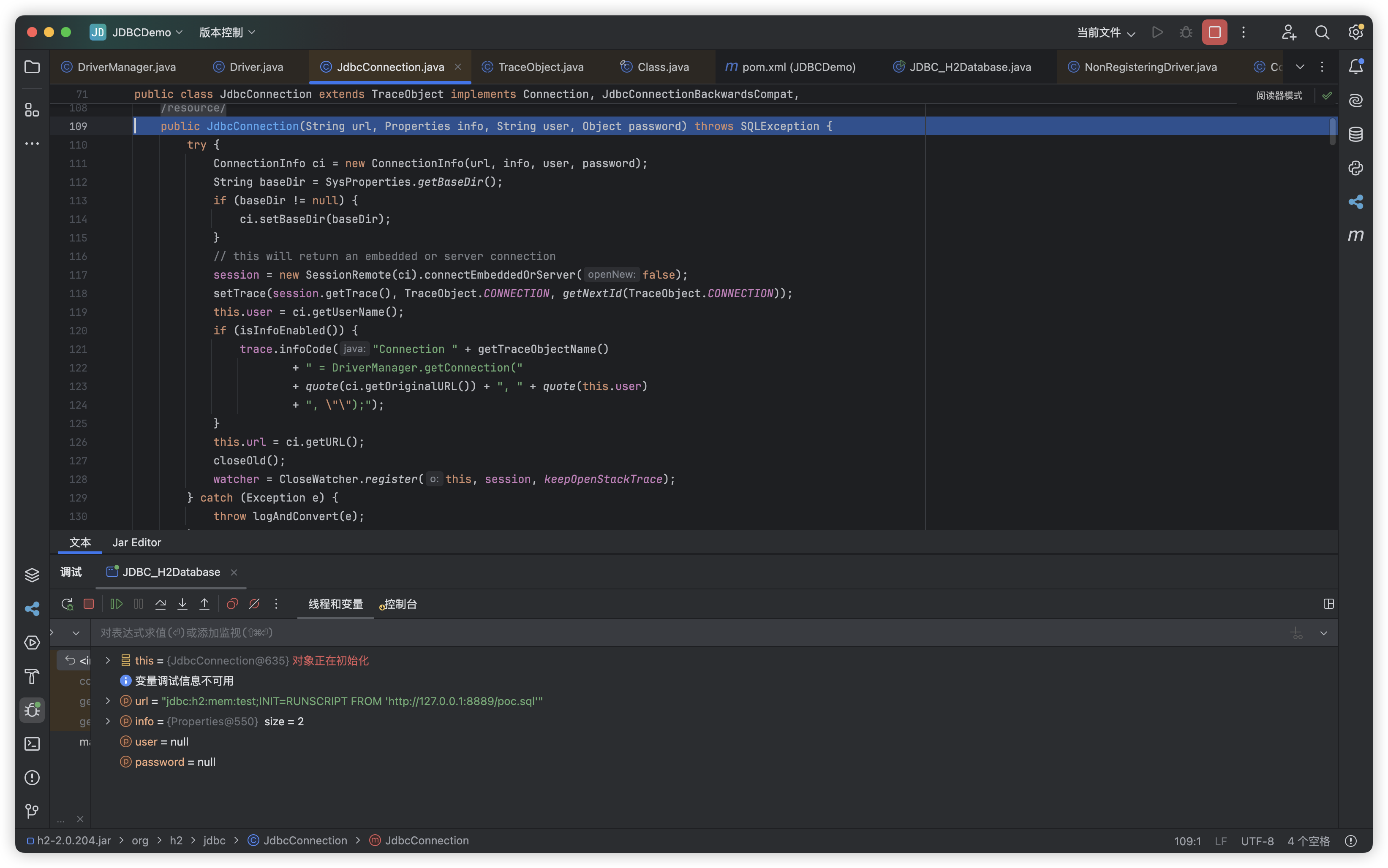Viewport: 1388px width, 868px height.
Task: Click the editor vertical scrollbar thumb
Action: pyautogui.click(x=1333, y=131)
